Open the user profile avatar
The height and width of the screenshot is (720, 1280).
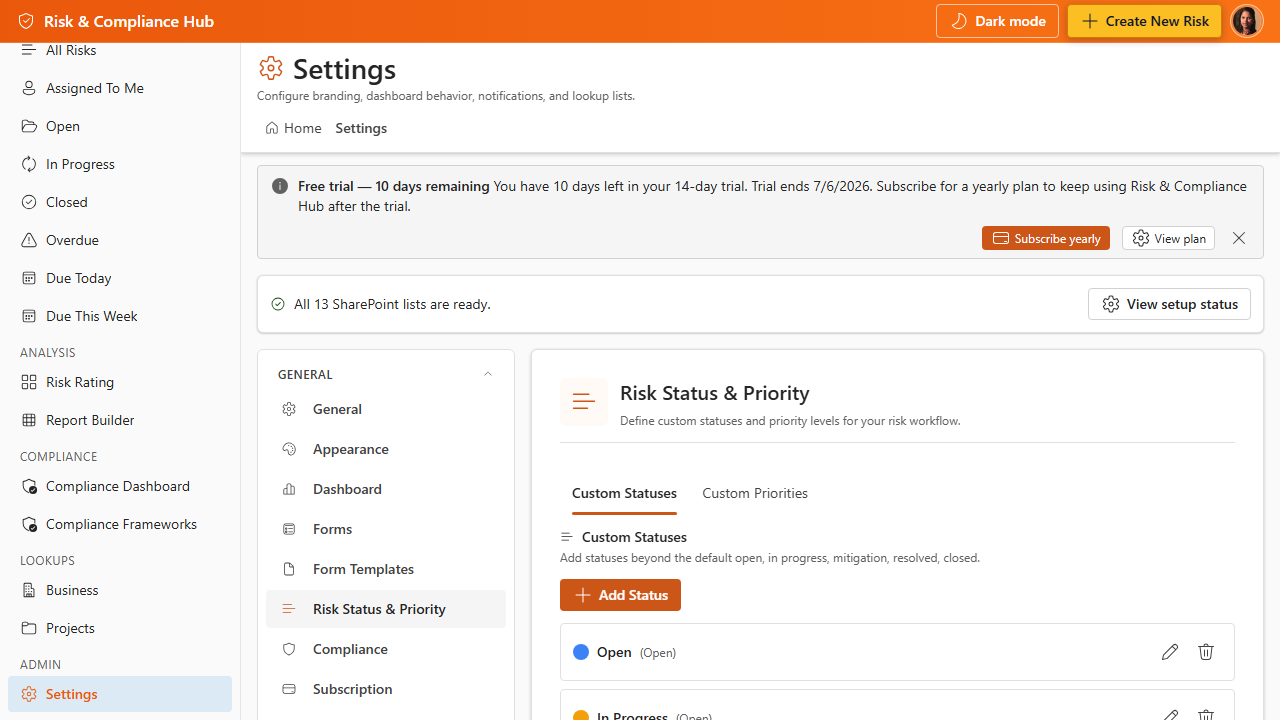coord(1247,21)
